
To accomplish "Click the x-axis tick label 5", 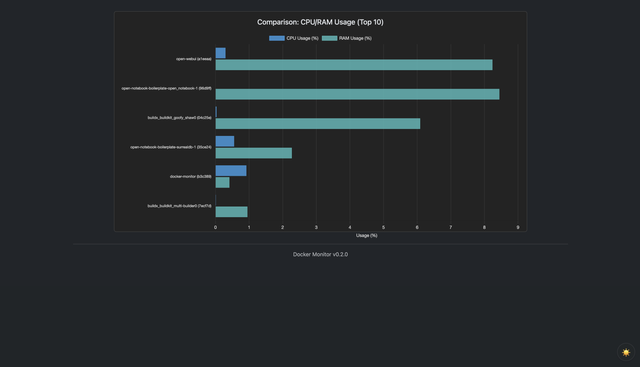I will tap(383, 227).
